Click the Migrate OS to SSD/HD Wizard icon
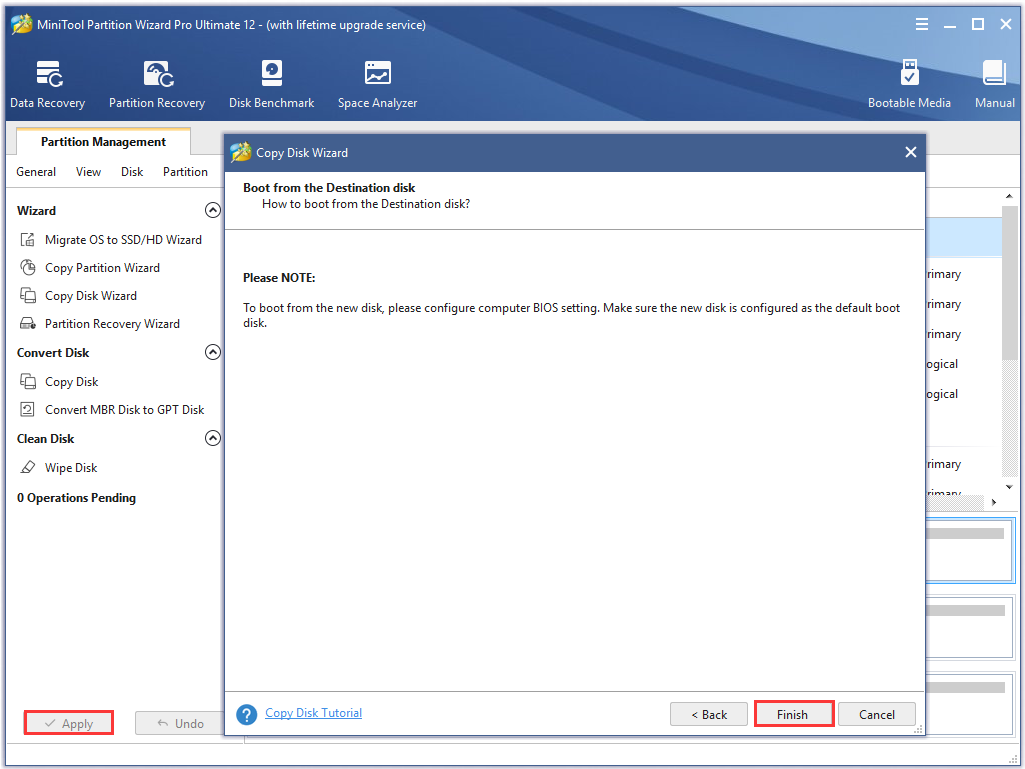This screenshot has width=1025, height=769. (x=27, y=239)
